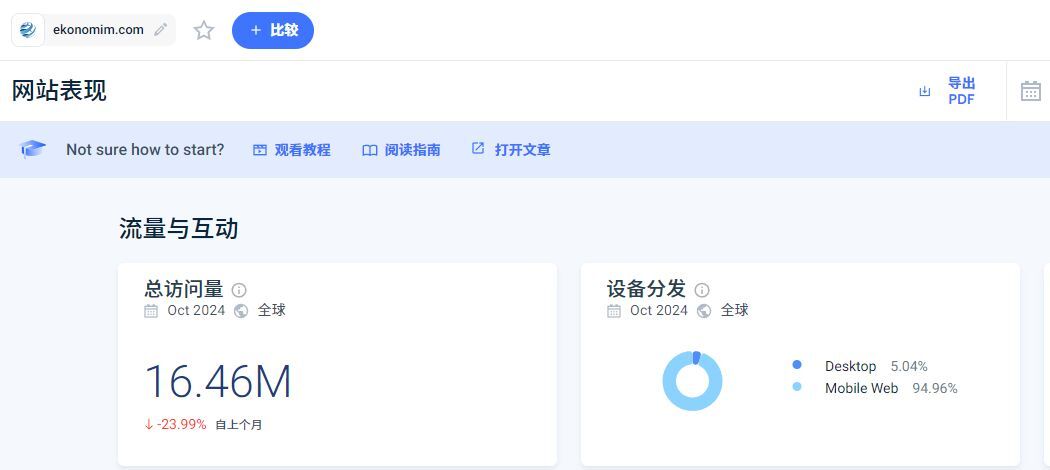
Task: Edit the ekonomim.com domain with pencil icon
Action: tap(160, 29)
